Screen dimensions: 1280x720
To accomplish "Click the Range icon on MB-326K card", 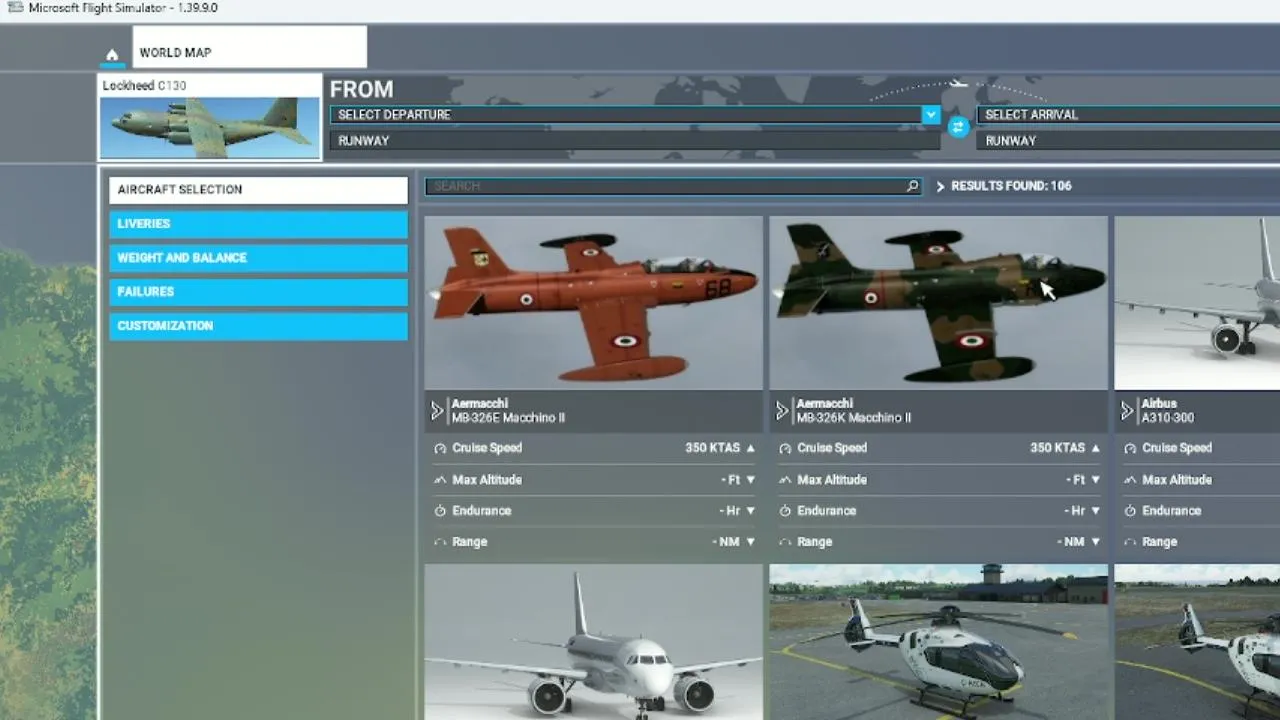I will point(785,542).
